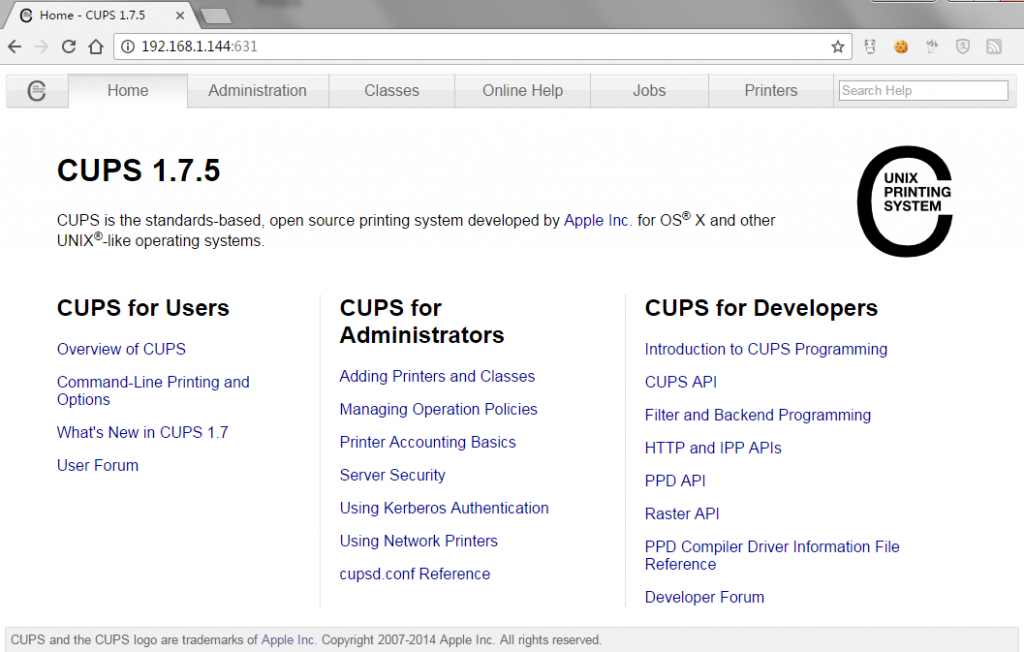Screen dimensions: 1024x652
Task: Open the Raster API link
Action: click(682, 514)
